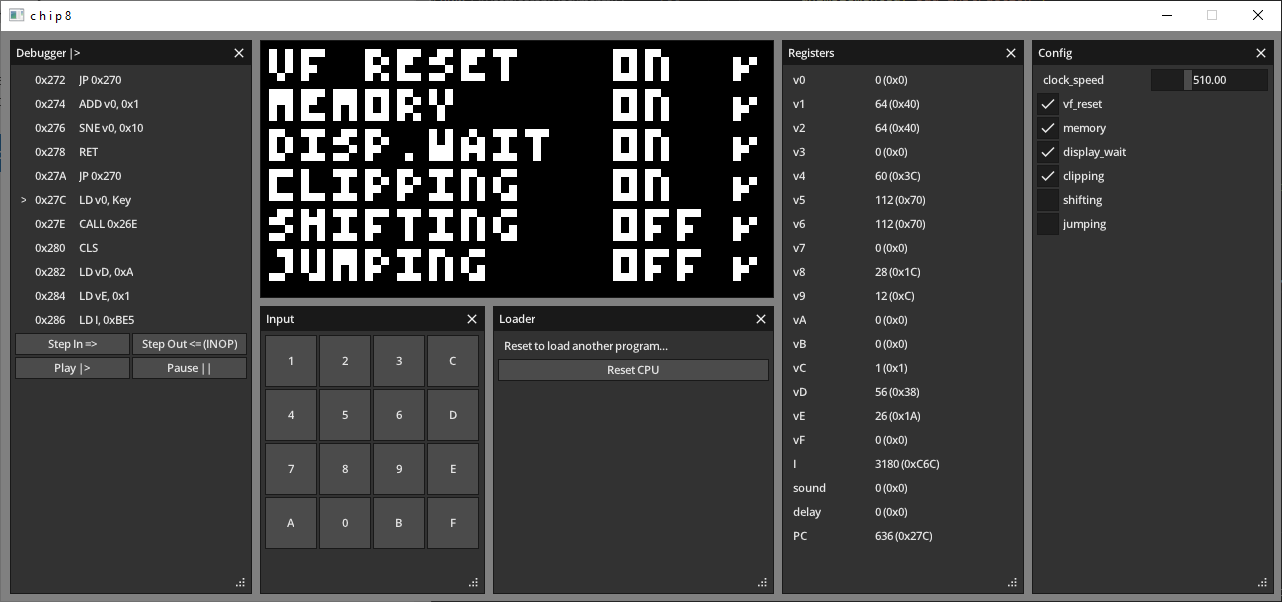Click 'Reset to load another program...' text
The width and height of the screenshot is (1282, 602).
[586, 346]
